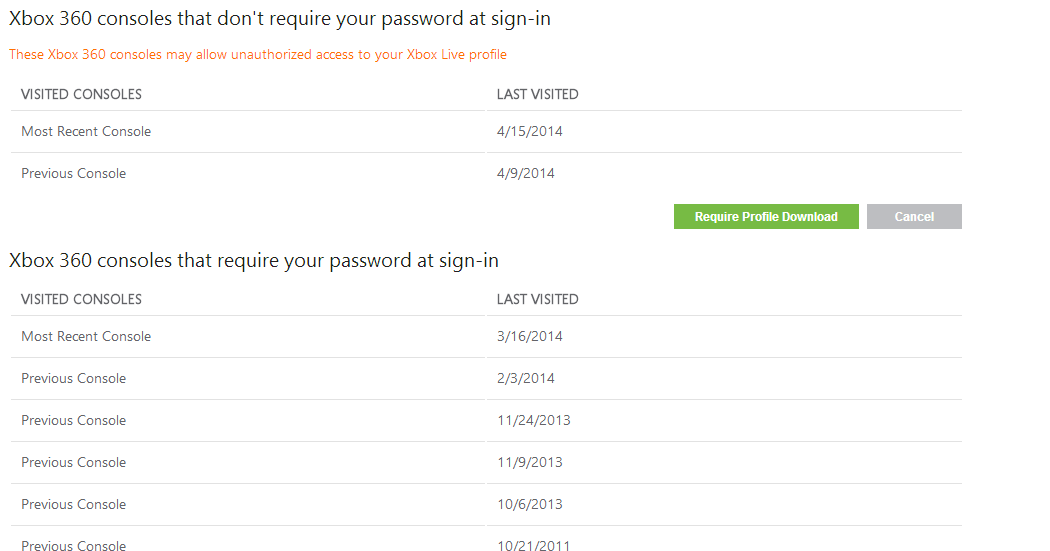Click the heading about consoles that don't require password
Image resolution: width=1050 pixels, height=551 pixels.
pyautogui.click(x=279, y=19)
